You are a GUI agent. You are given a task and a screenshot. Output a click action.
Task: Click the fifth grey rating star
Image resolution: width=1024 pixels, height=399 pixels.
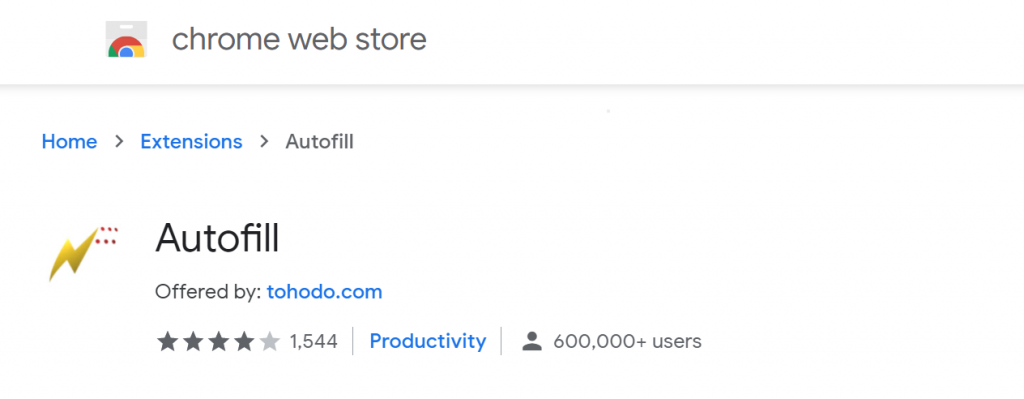point(269,341)
